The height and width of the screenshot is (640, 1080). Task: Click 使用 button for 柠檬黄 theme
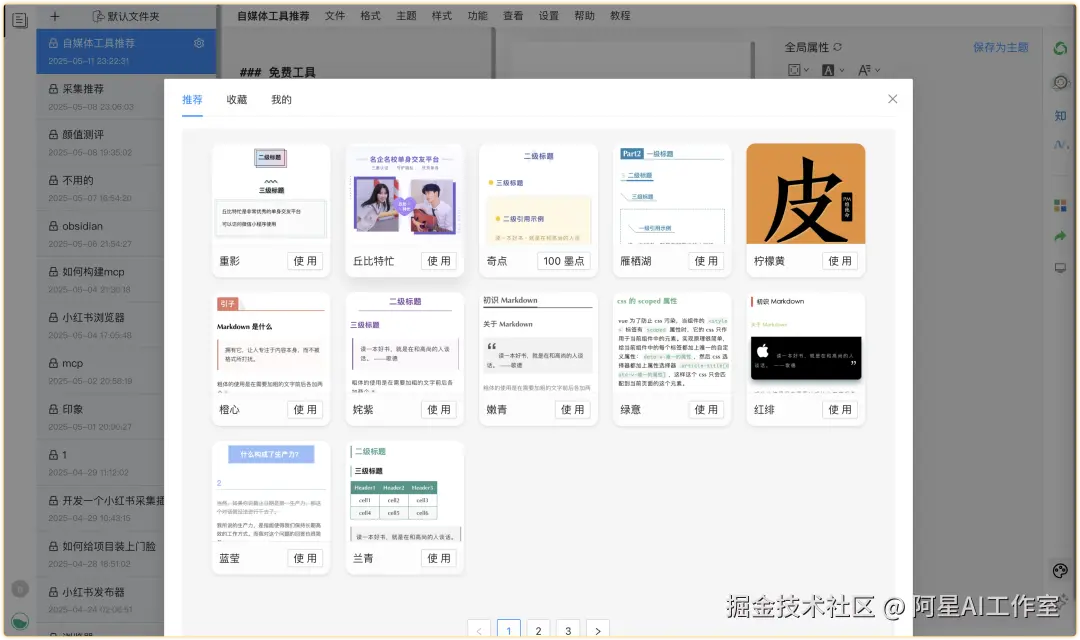(x=840, y=260)
